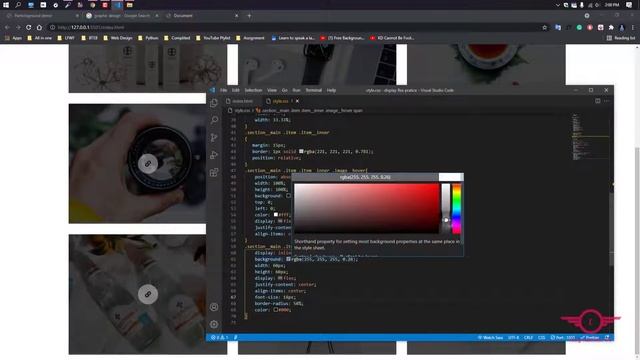Open the YouTube Plylist bookmark folder
Viewport: 640px width, 360px height.
213,38
